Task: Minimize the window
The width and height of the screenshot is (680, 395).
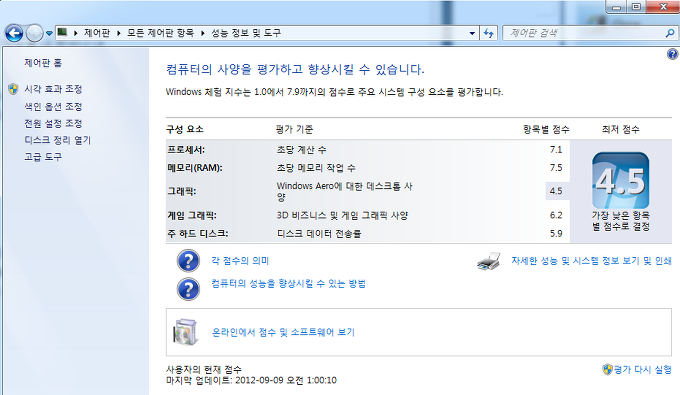Action: click(x=617, y=7)
